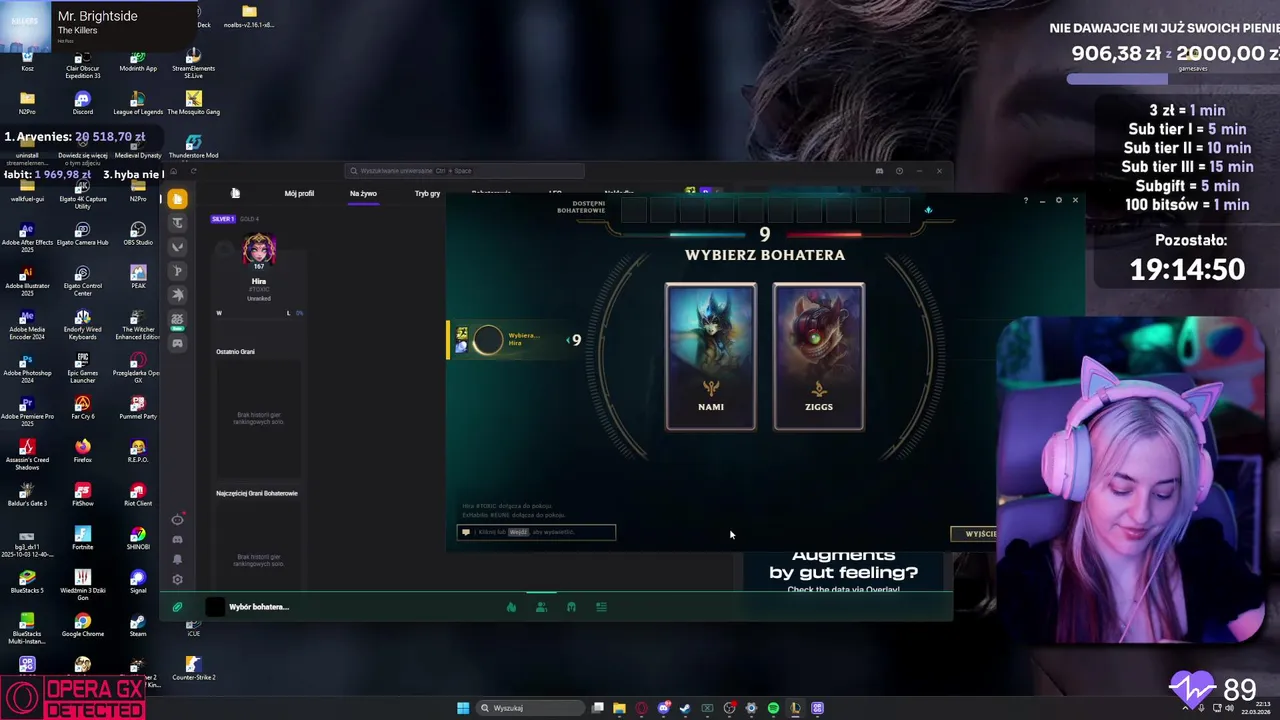Open the notifications bell in sidebar
Image resolution: width=1280 pixels, height=720 pixels.
177,559
